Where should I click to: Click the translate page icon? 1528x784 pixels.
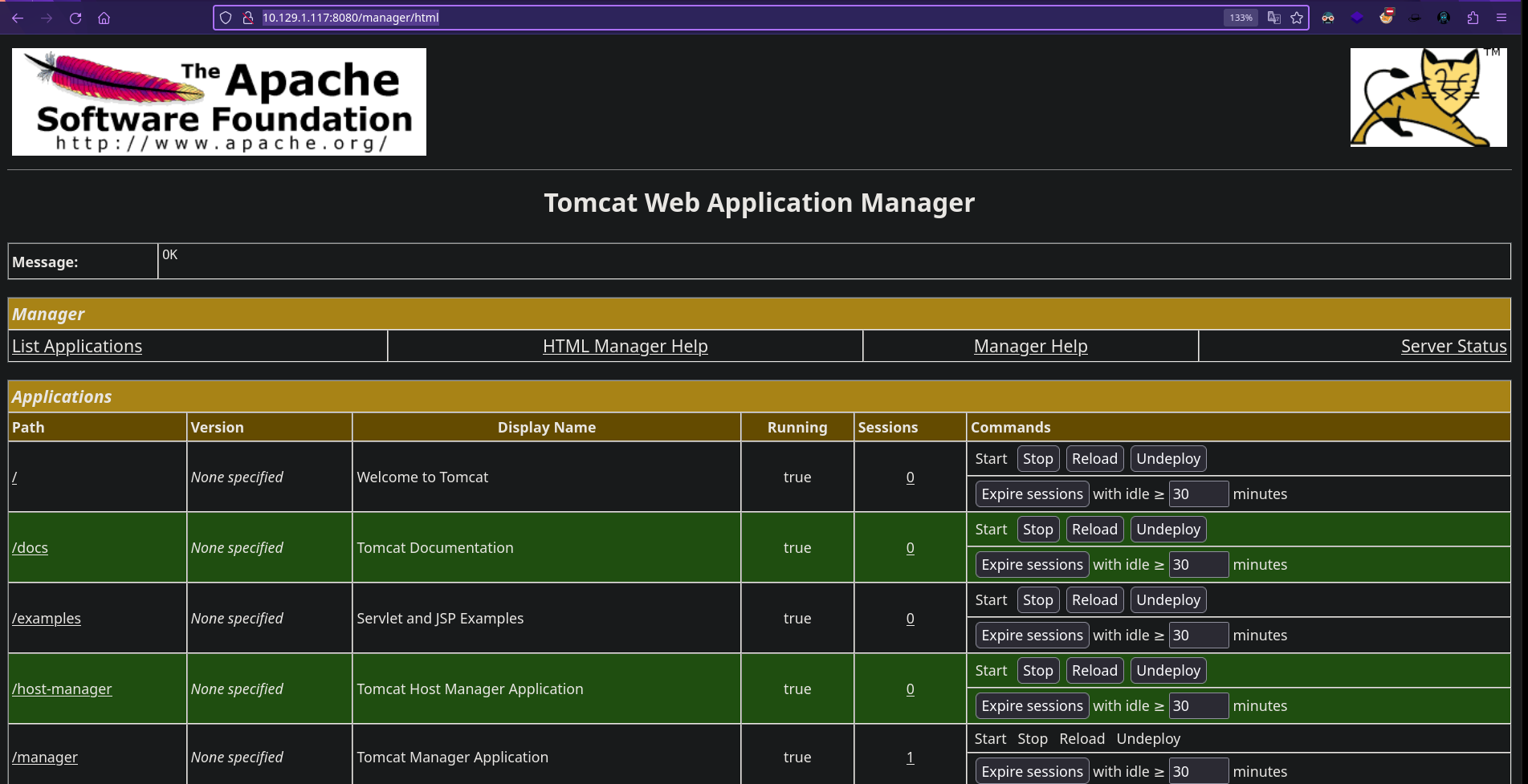click(x=1273, y=18)
